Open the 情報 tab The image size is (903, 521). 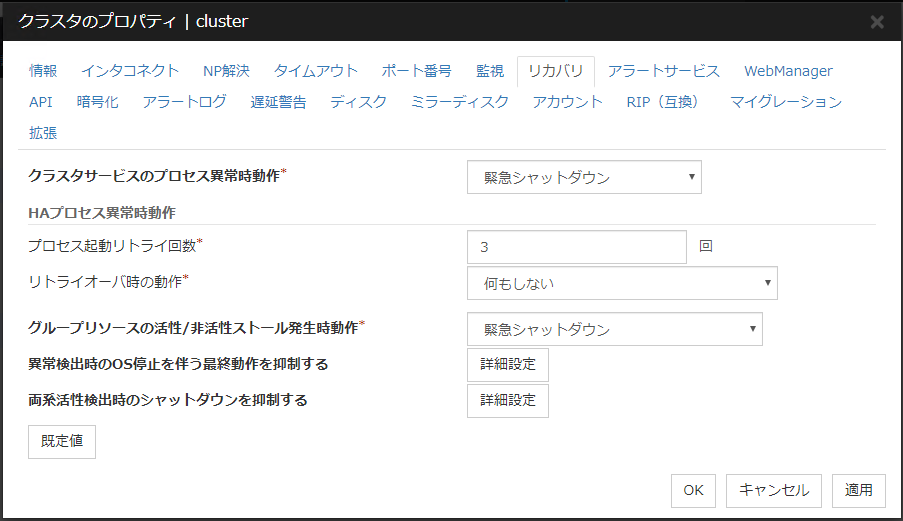tap(43, 71)
